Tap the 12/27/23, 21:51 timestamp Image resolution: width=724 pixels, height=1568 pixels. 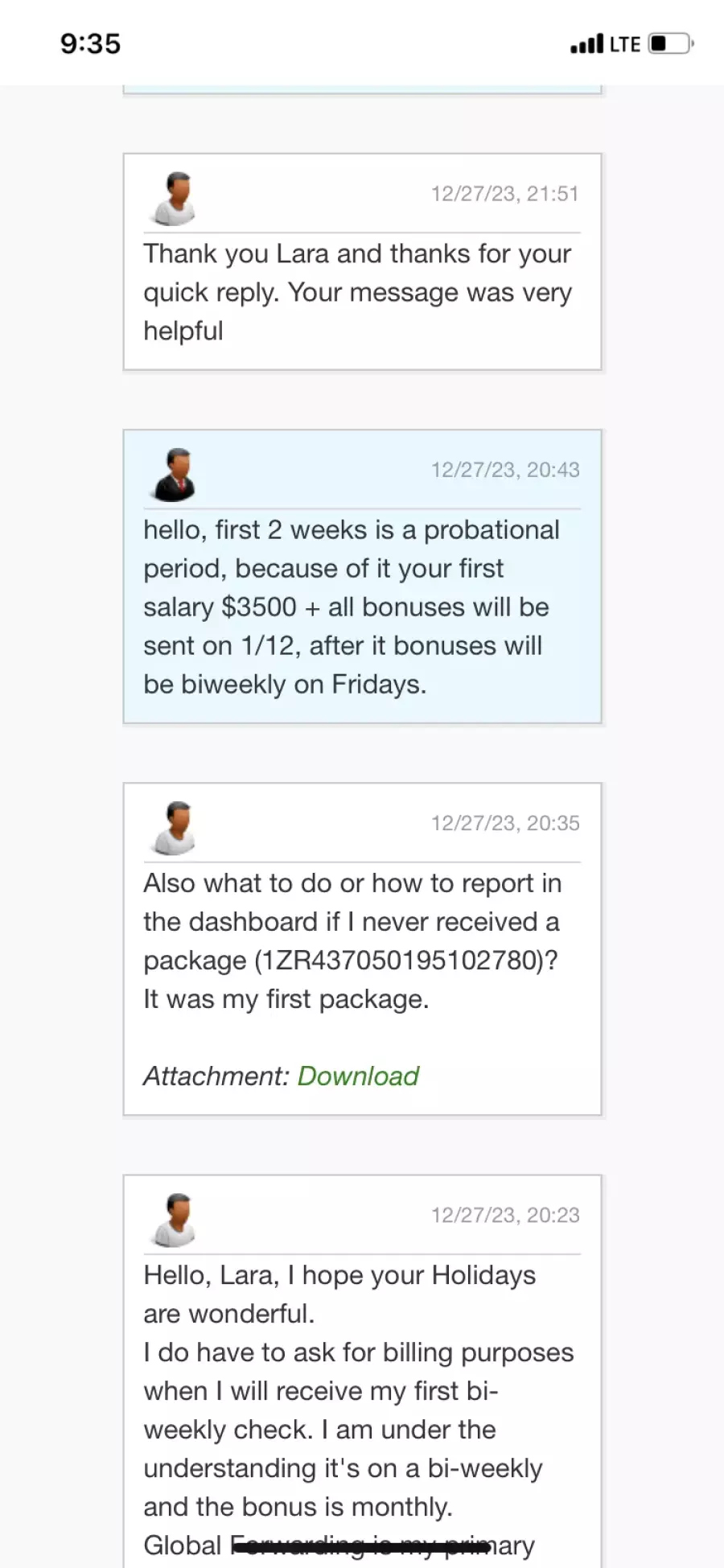(x=504, y=194)
